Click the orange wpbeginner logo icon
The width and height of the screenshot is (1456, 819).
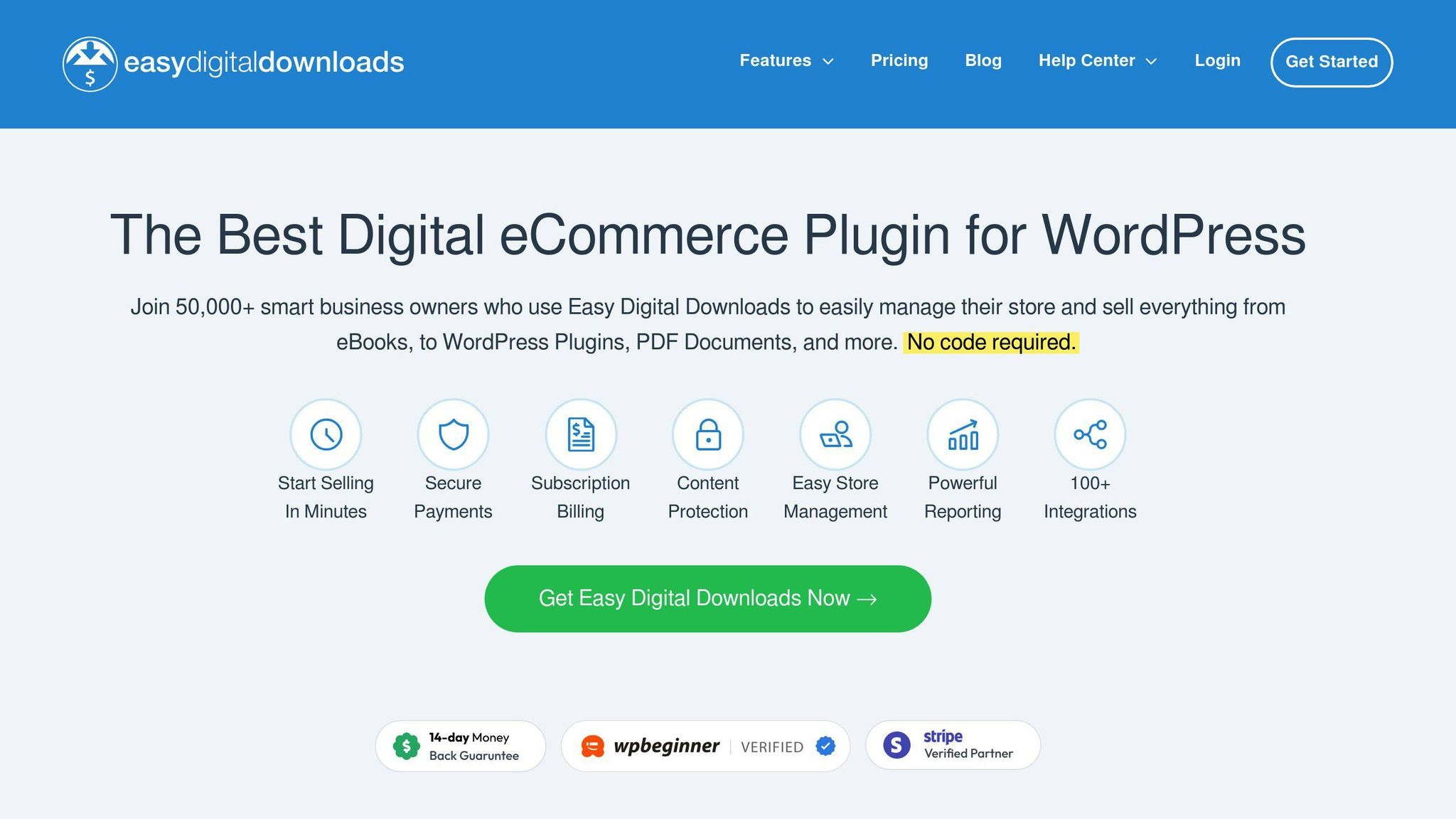point(593,746)
